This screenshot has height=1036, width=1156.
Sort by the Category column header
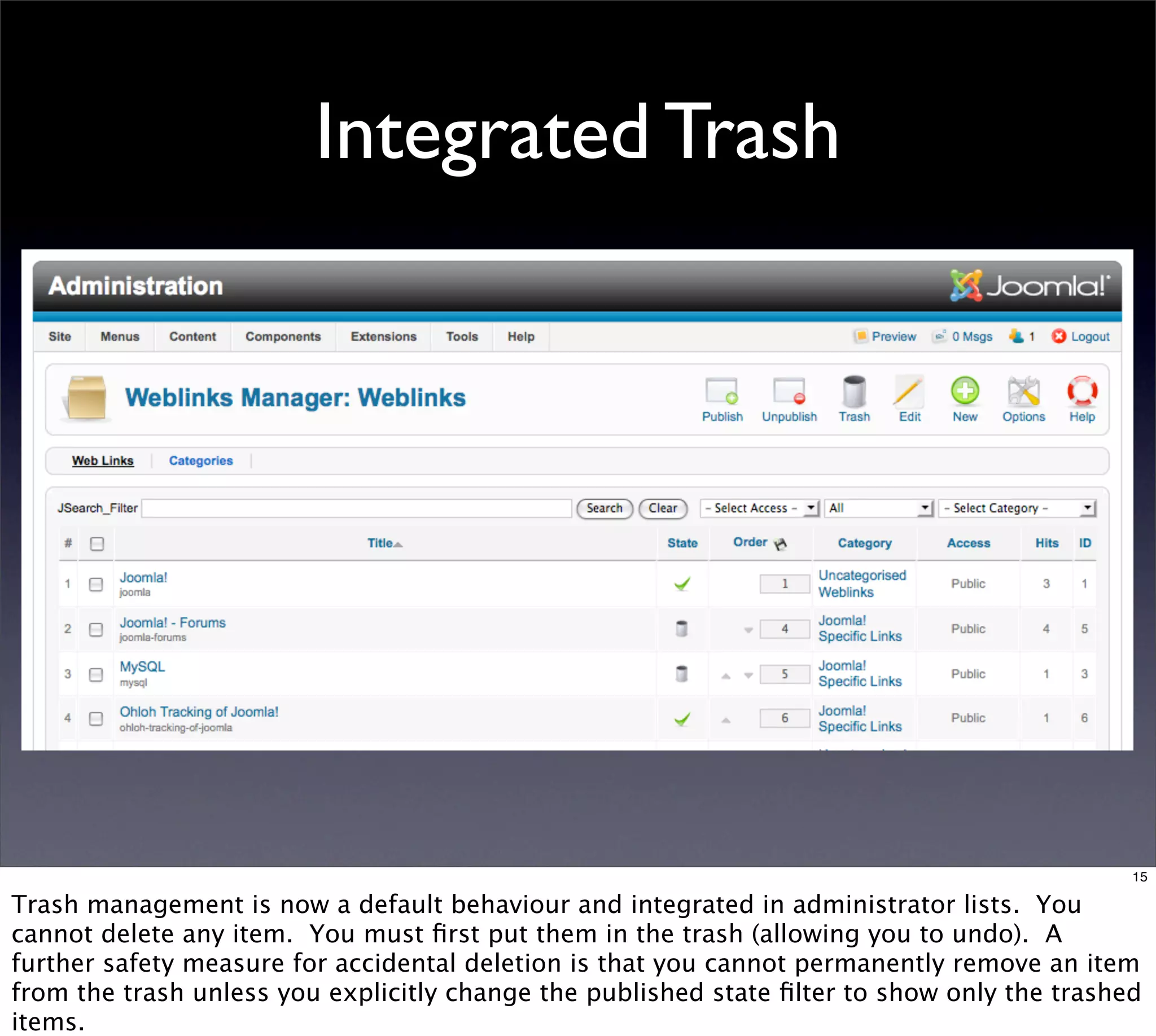864,543
